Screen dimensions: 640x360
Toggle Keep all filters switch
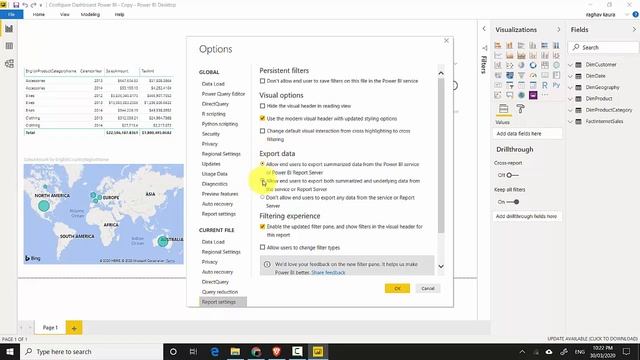click(x=513, y=202)
